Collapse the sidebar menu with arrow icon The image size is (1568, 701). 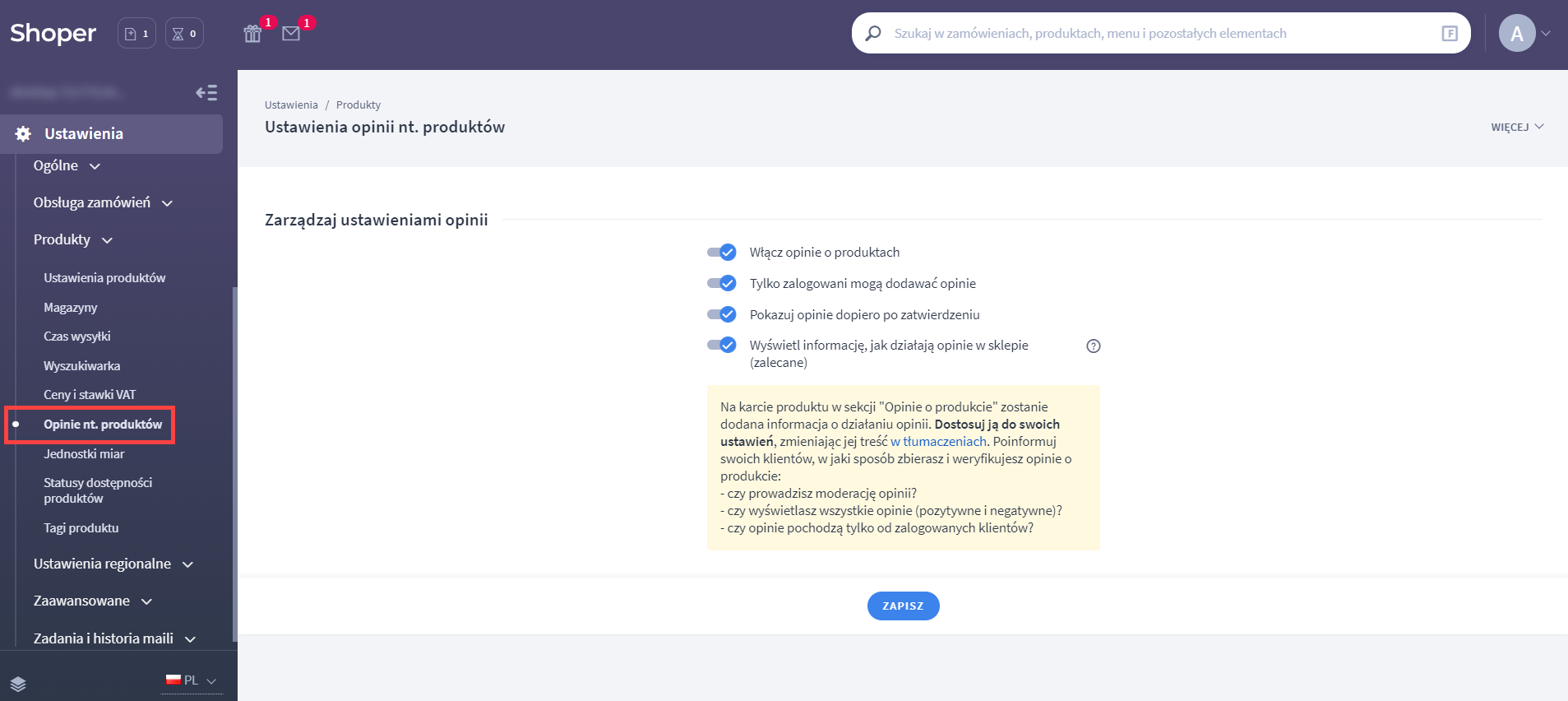206,92
